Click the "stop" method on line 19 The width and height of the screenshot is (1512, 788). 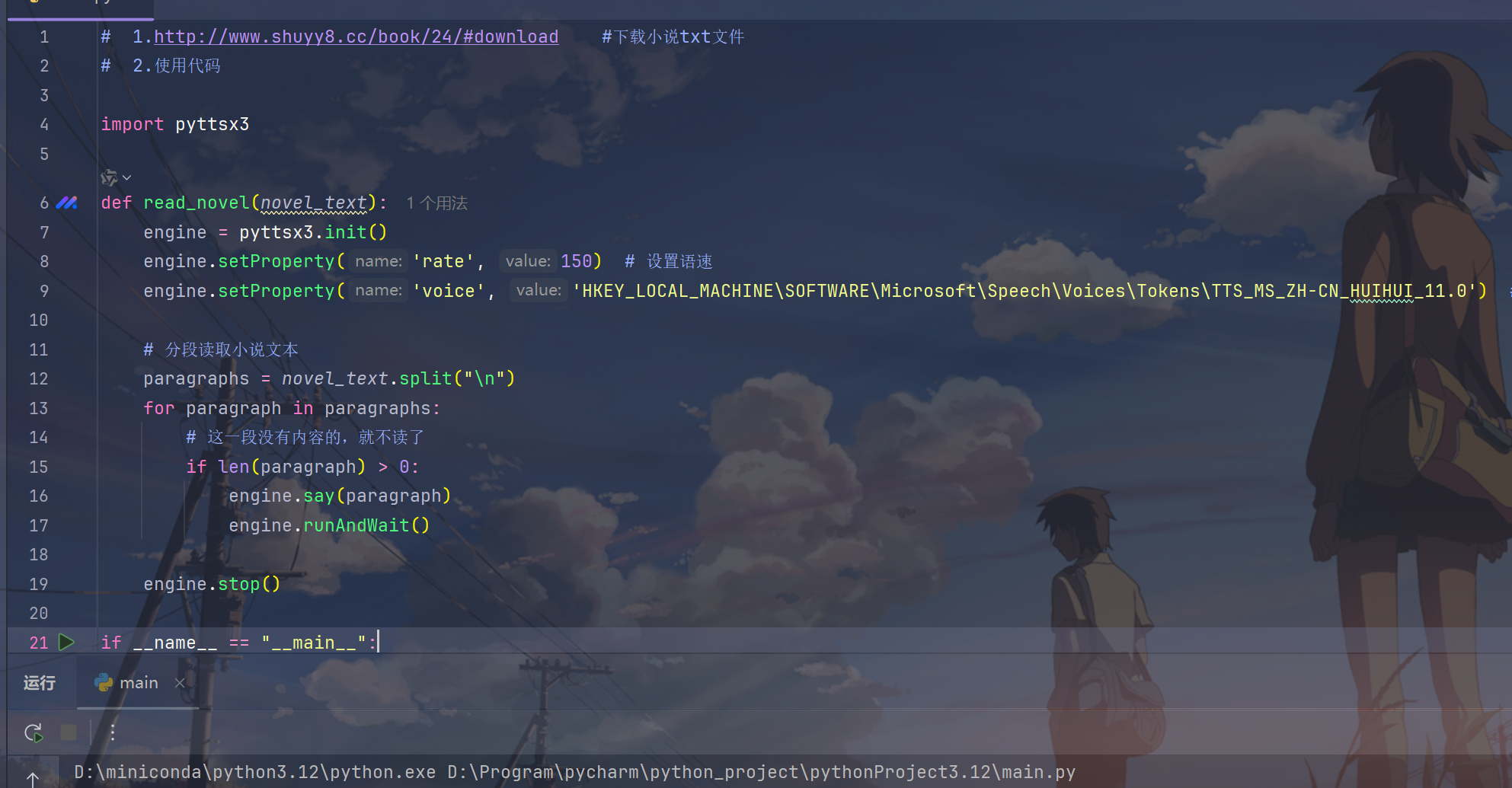239,584
